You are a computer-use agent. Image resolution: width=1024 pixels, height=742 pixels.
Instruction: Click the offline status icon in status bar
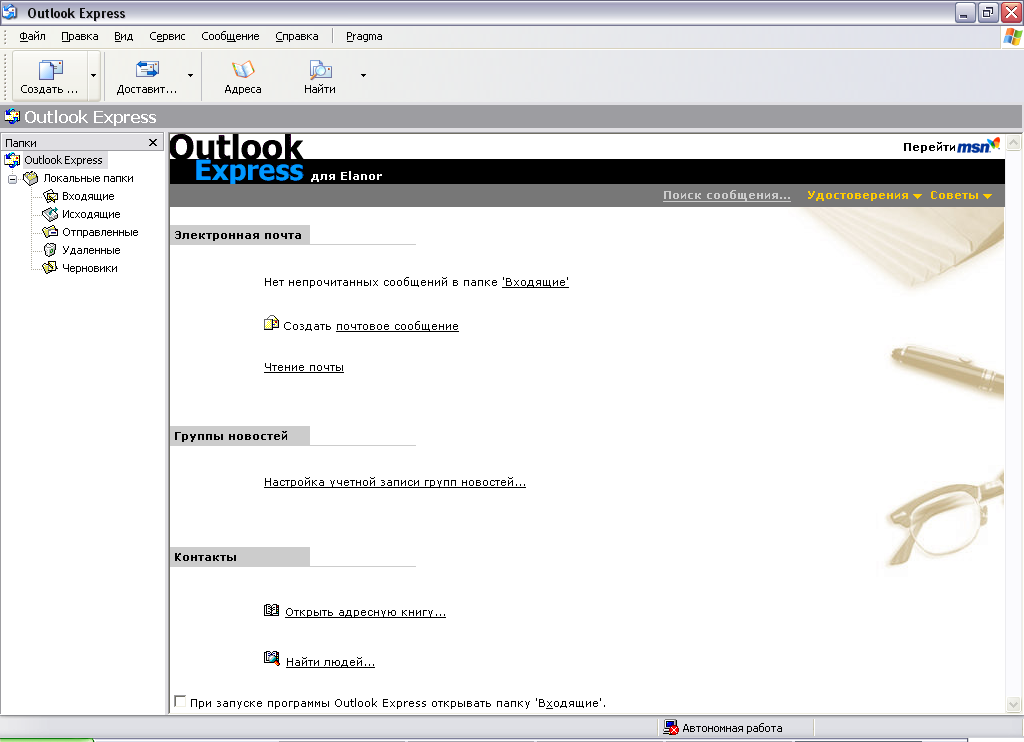(671, 728)
